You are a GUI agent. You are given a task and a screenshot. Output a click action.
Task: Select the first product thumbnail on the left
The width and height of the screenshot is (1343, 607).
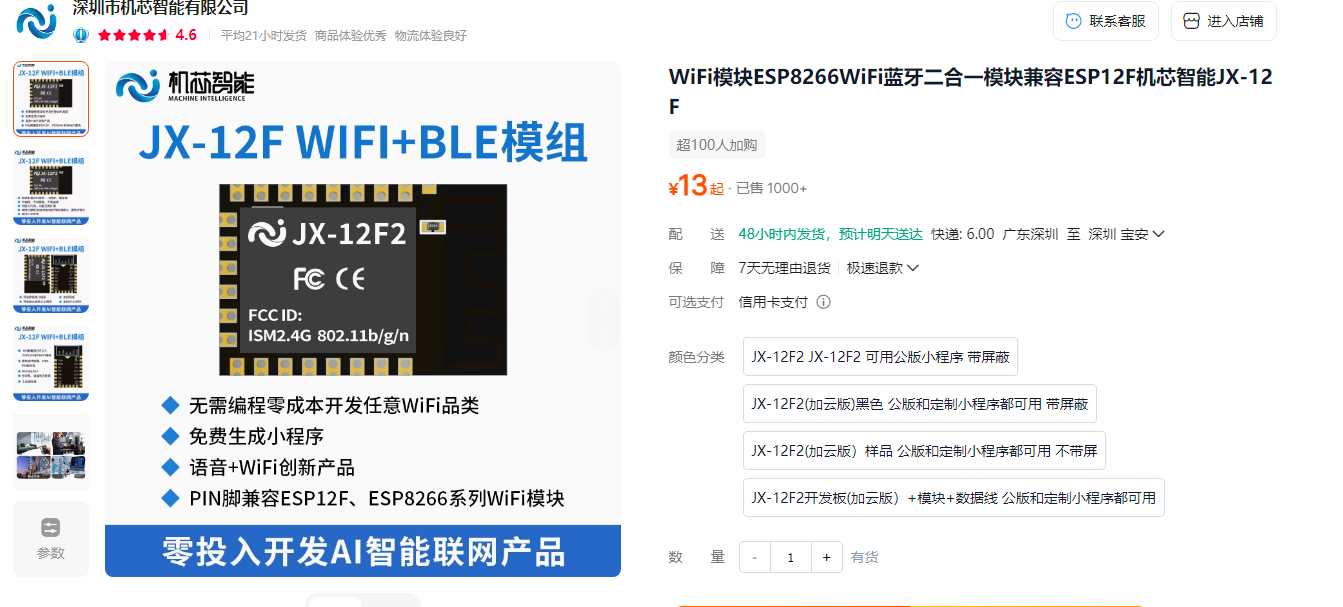(50, 98)
